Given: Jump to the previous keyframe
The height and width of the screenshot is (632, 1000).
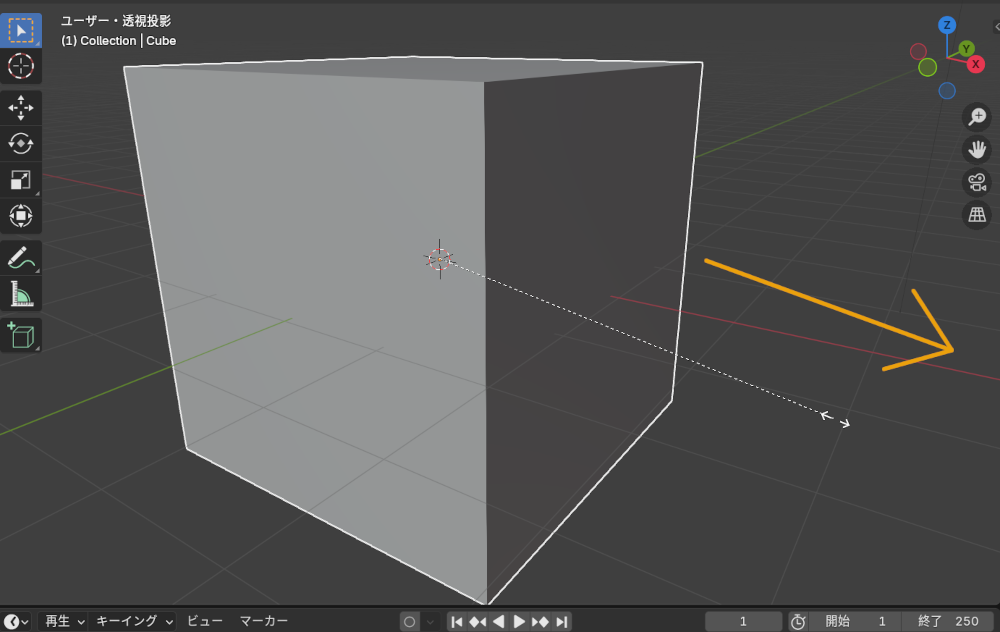Looking at the screenshot, I should pyautogui.click(x=478, y=621).
